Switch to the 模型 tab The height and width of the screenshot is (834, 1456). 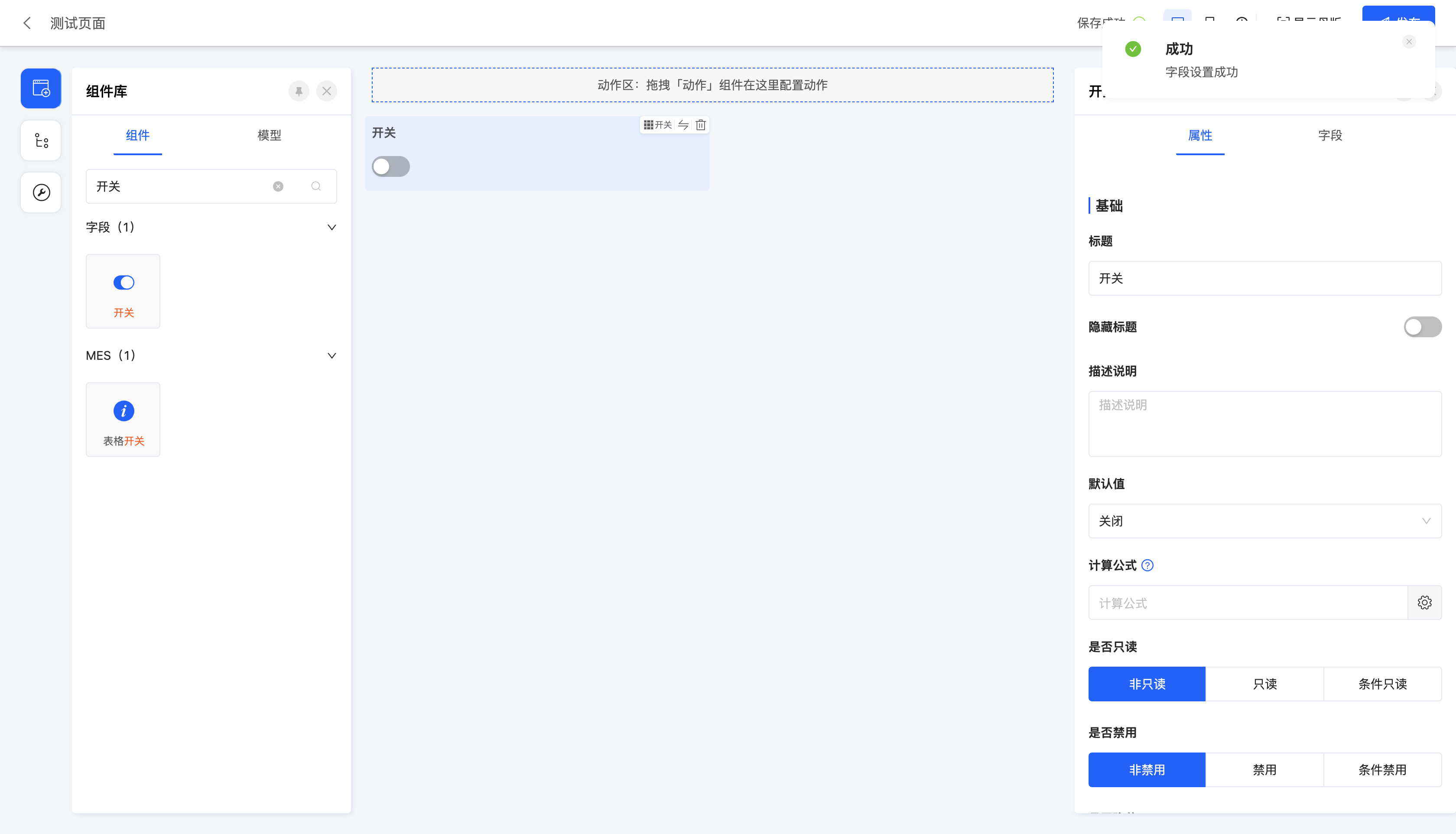click(x=269, y=135)
